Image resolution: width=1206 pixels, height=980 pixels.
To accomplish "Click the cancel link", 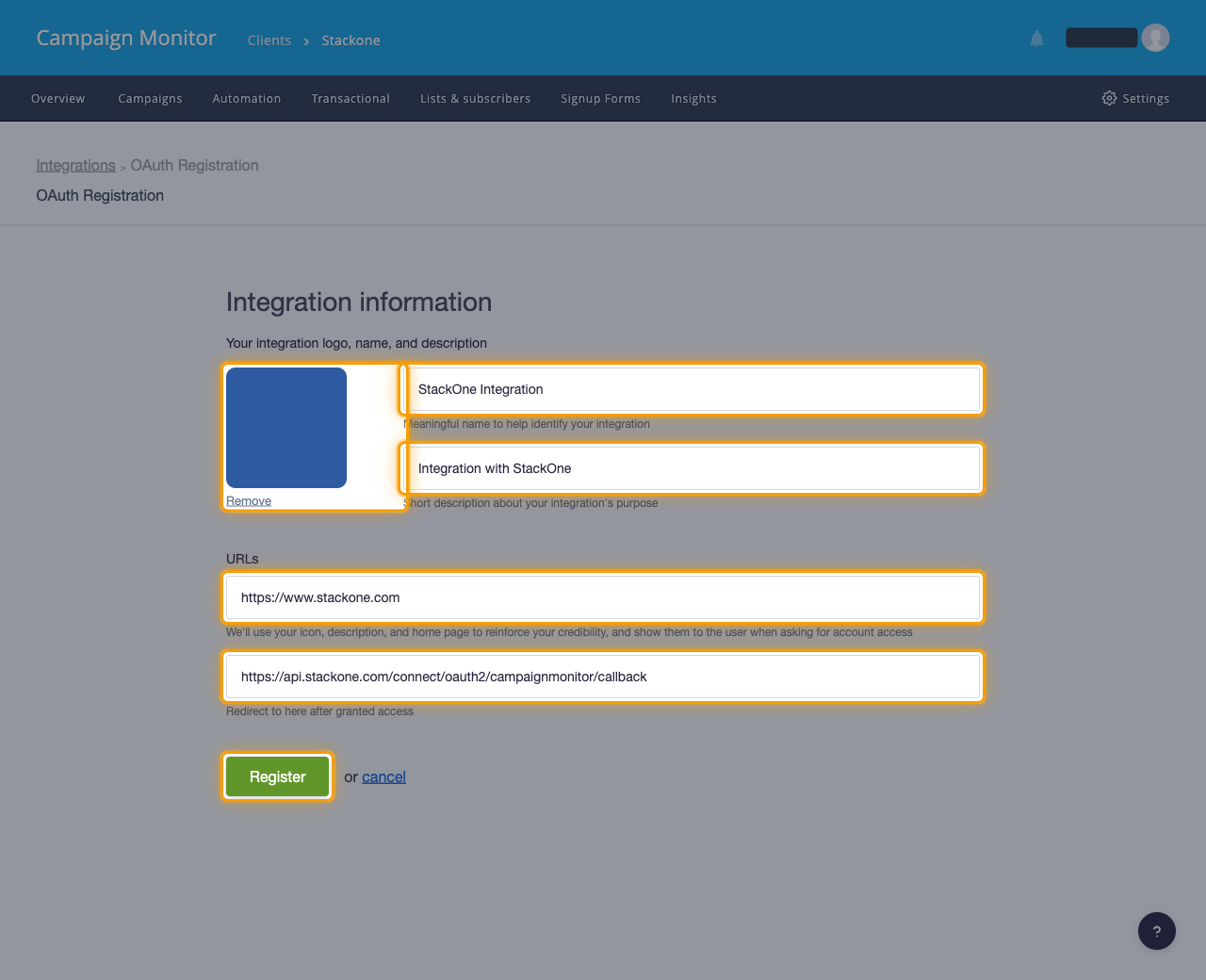I will (x=383, y=776).
